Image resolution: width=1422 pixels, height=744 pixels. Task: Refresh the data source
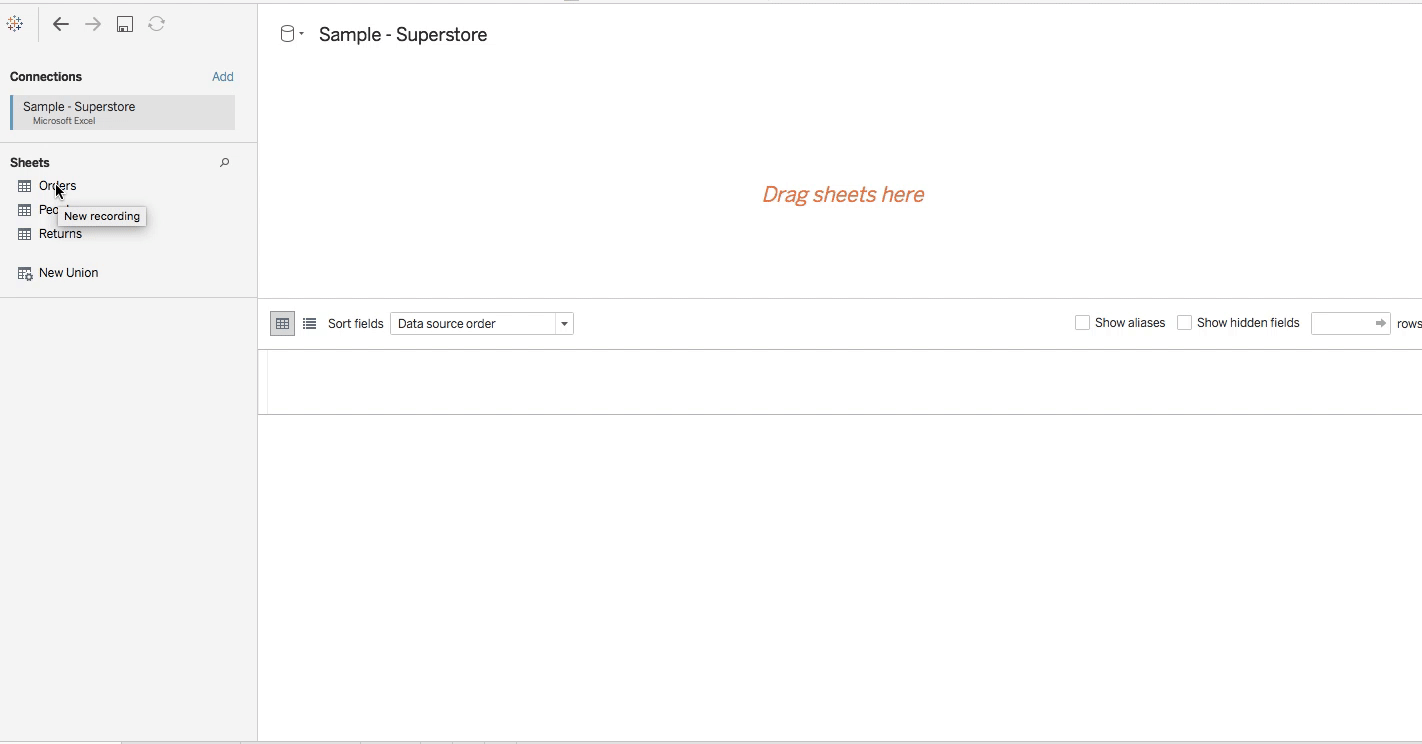point(157,24)
